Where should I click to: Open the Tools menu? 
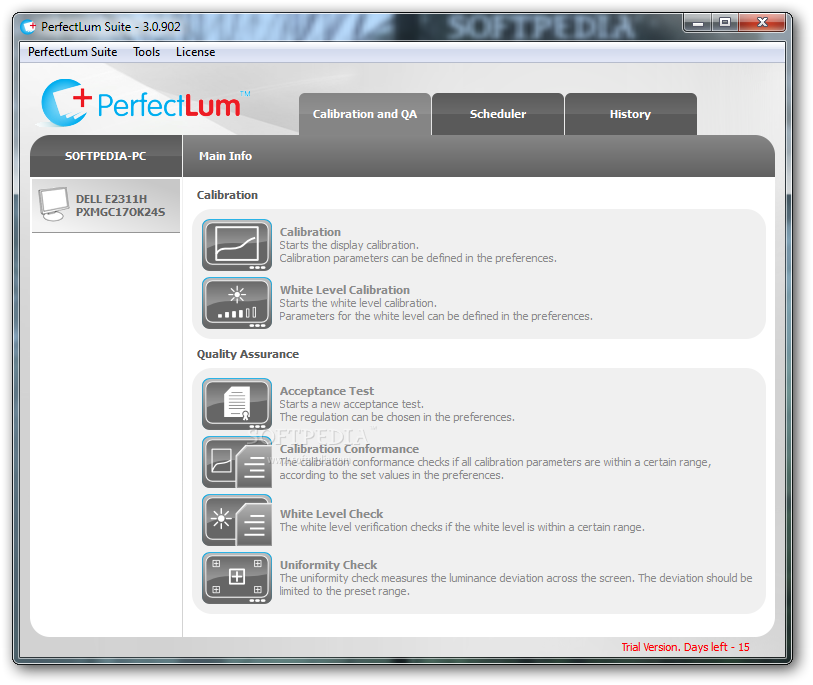pos(146,52)
